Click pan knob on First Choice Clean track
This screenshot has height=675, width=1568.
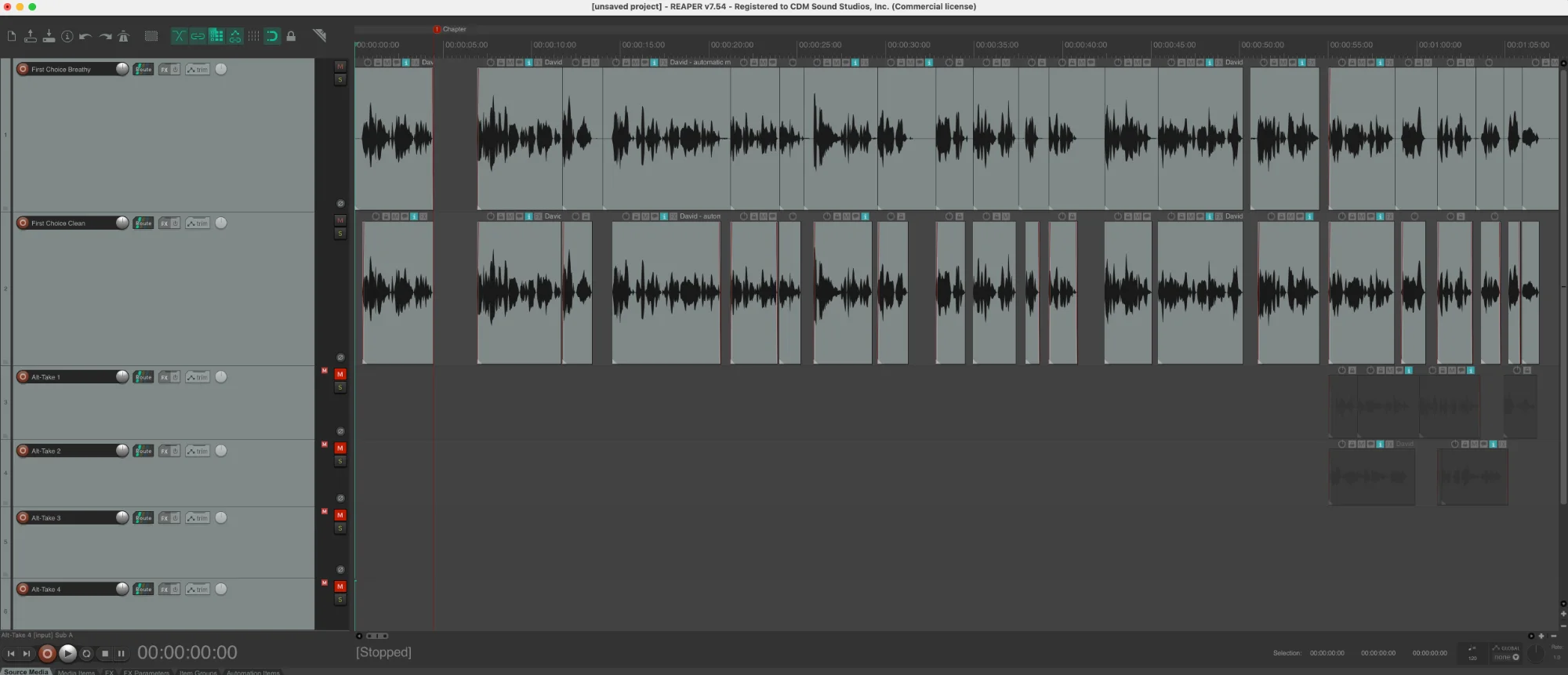(221, 223)
